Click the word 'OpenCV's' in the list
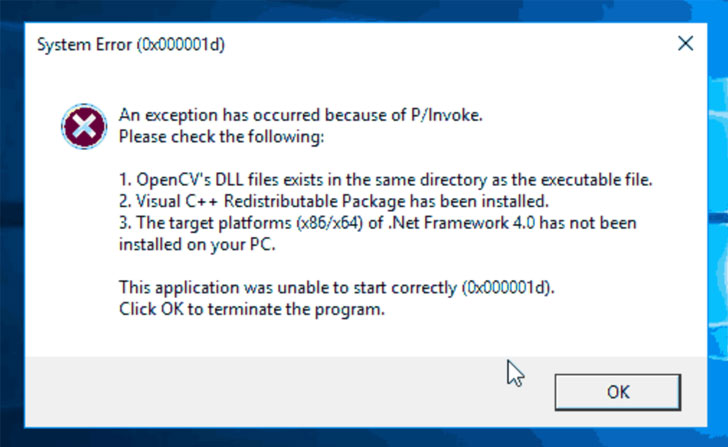This screenshot has height=447, width=728. click(x=171, y=180)
